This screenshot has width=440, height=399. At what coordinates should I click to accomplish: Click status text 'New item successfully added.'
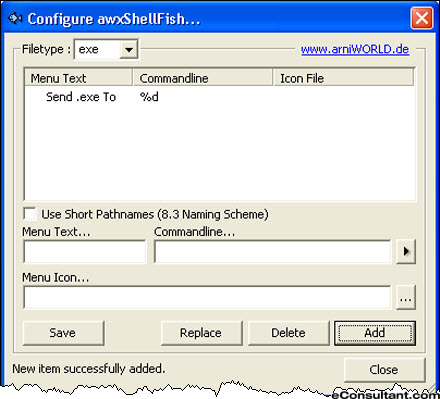click(x=89, y=369)
